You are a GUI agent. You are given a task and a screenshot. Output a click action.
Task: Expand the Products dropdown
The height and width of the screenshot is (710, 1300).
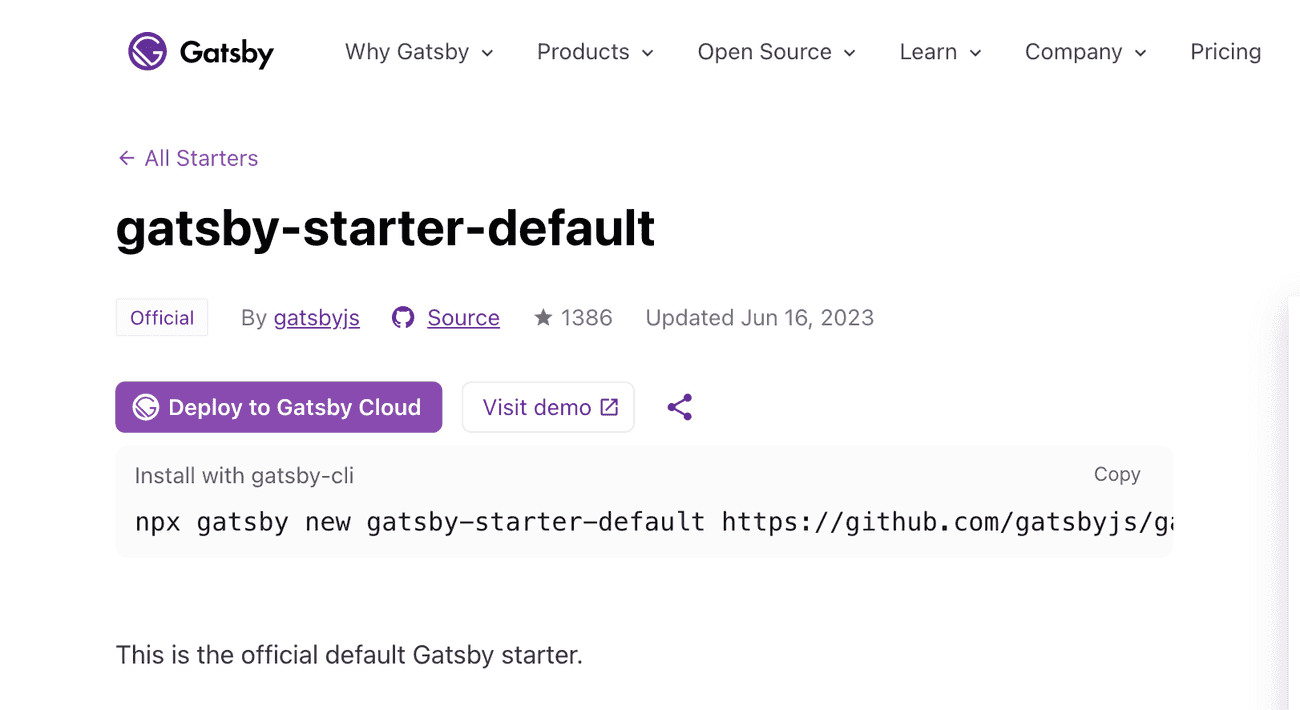[x=595, y=52]
